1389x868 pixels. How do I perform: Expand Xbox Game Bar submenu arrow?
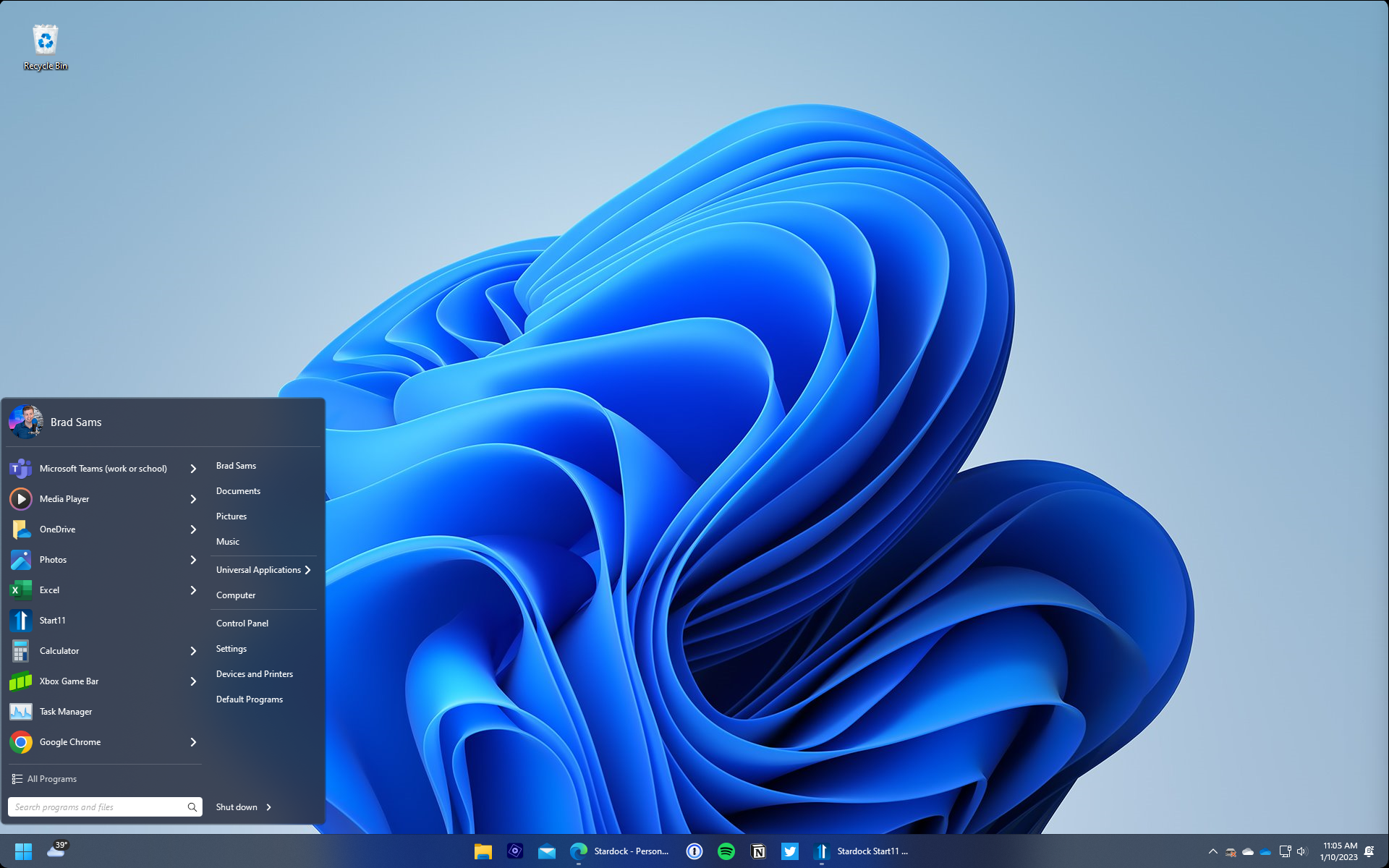click(193, 680)
